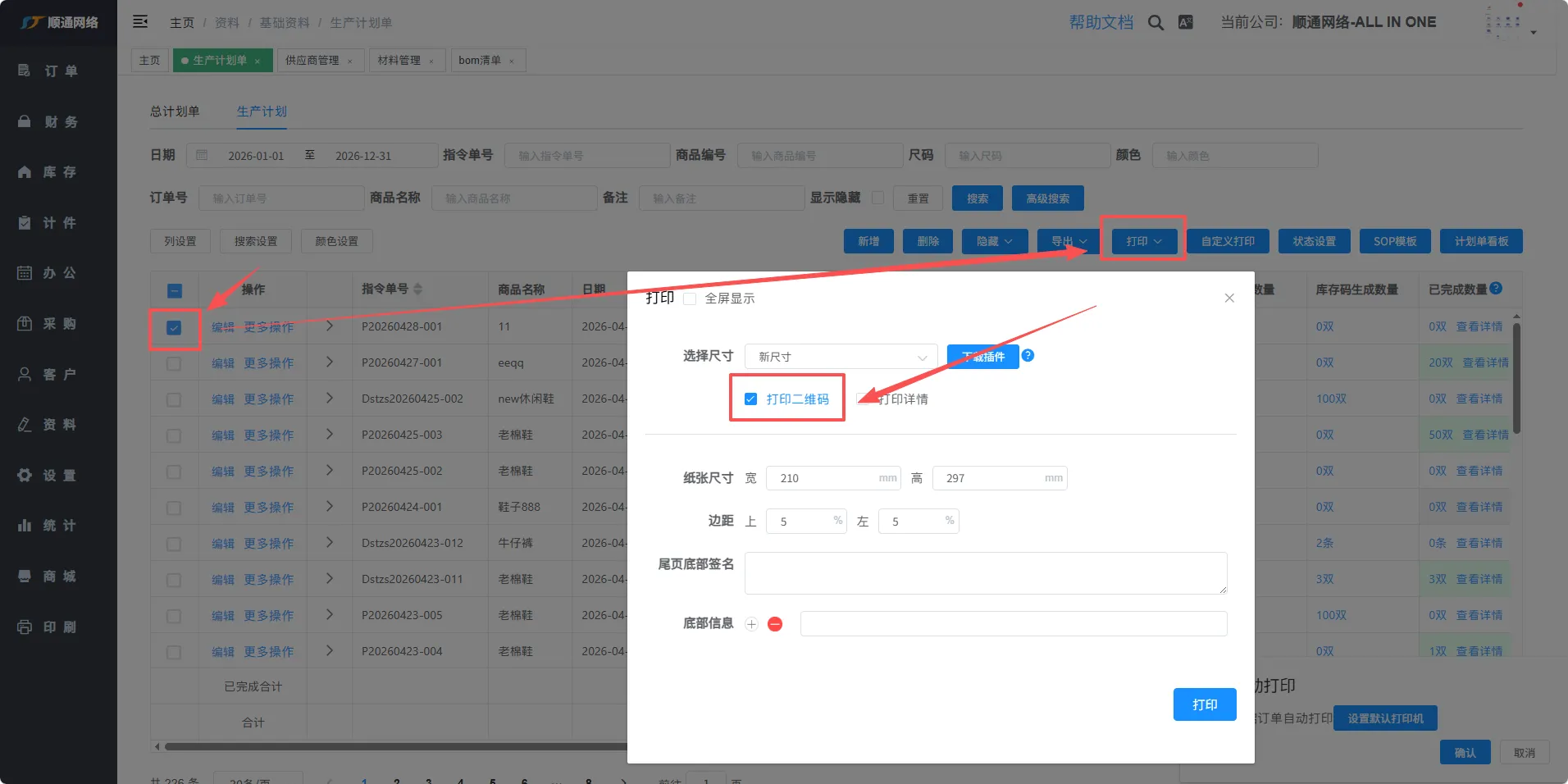Screen dimensions: 1568x784
Task: Click the red minus icon beside 底部信息
Action: point(775,624)
